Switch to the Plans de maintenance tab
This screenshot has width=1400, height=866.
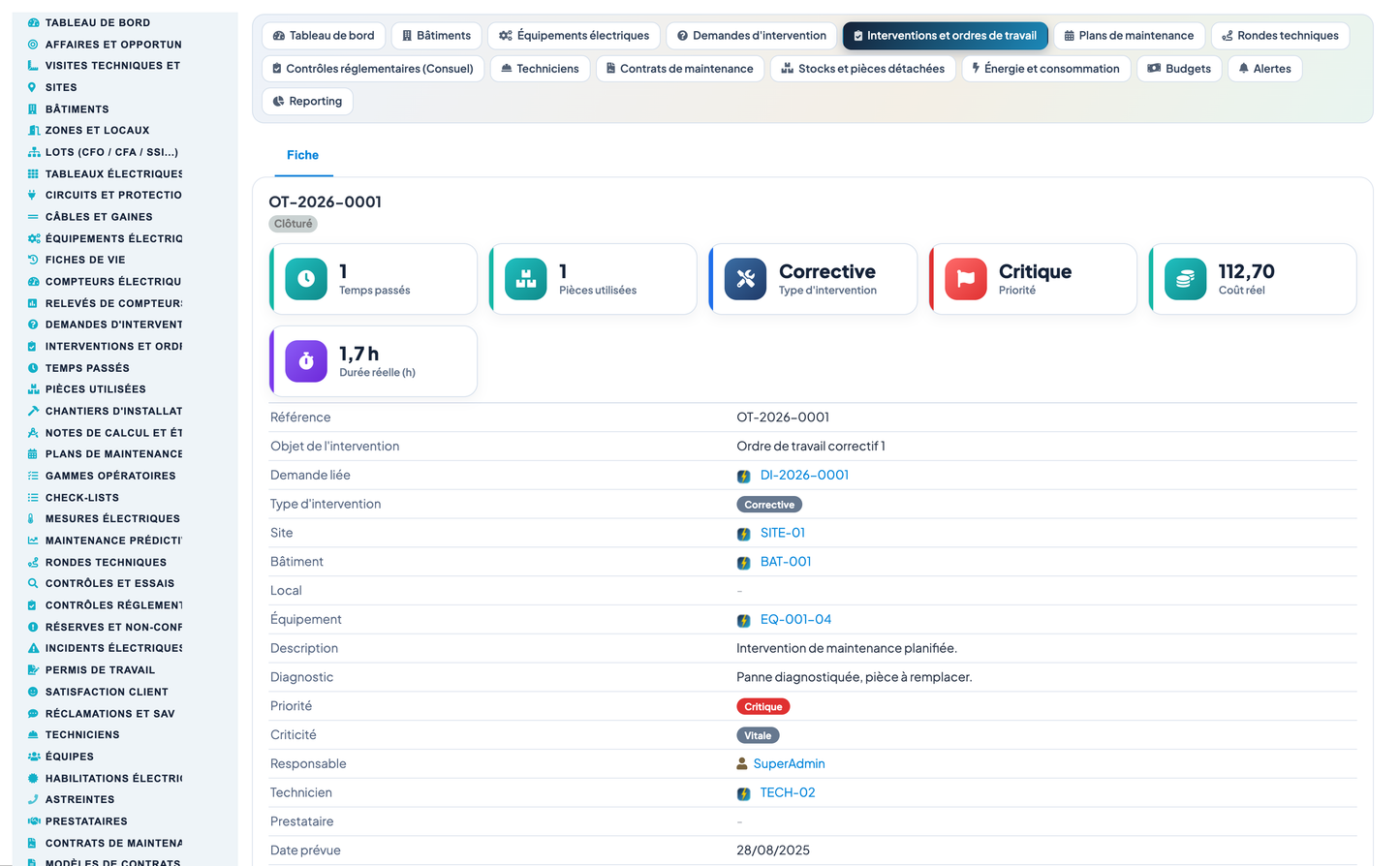point(1129,36)
